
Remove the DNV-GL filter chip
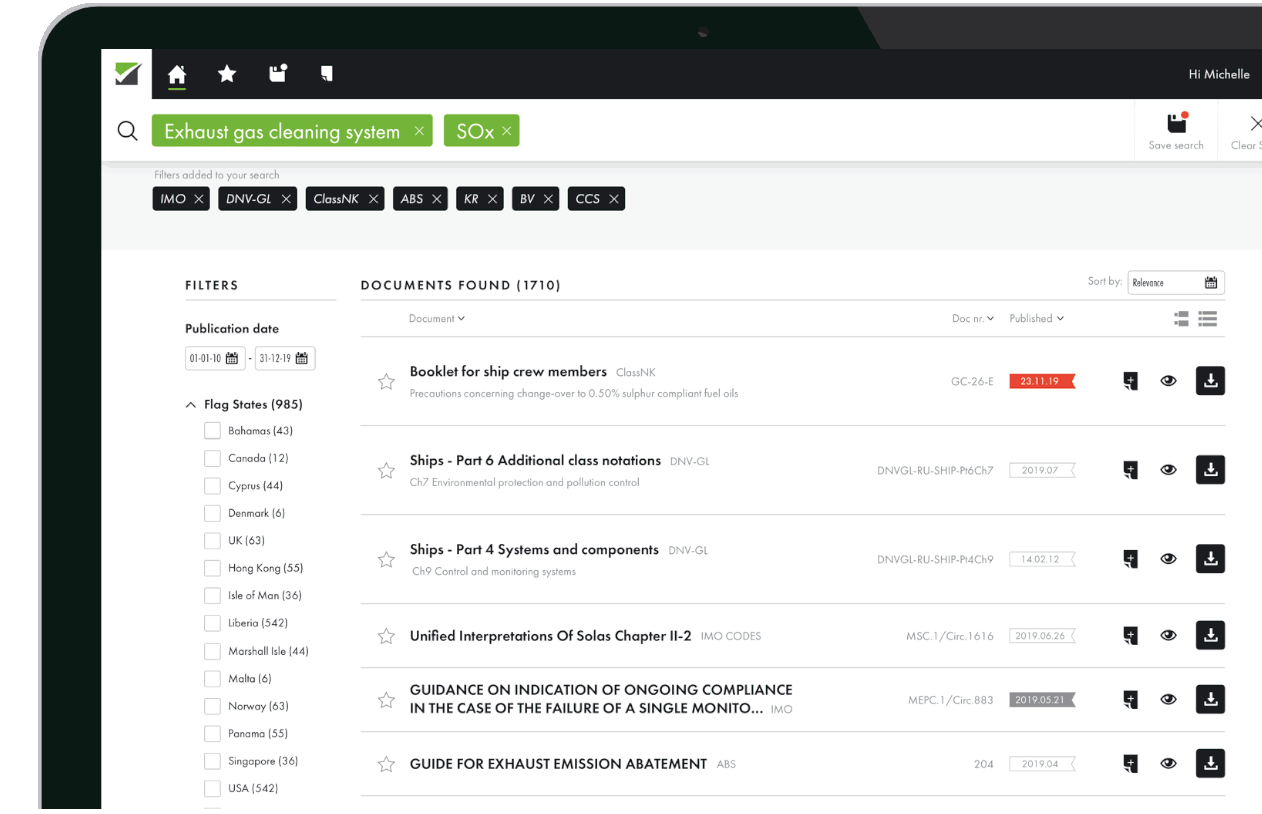click(x=286, y=199)
